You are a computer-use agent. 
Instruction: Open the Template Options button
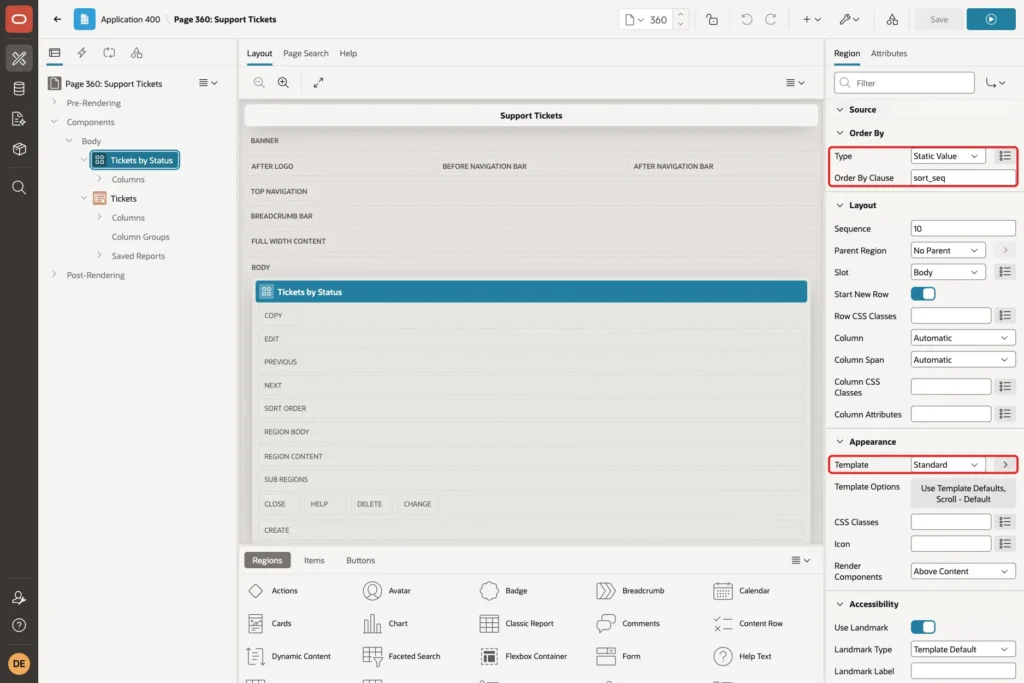(963, 494)
